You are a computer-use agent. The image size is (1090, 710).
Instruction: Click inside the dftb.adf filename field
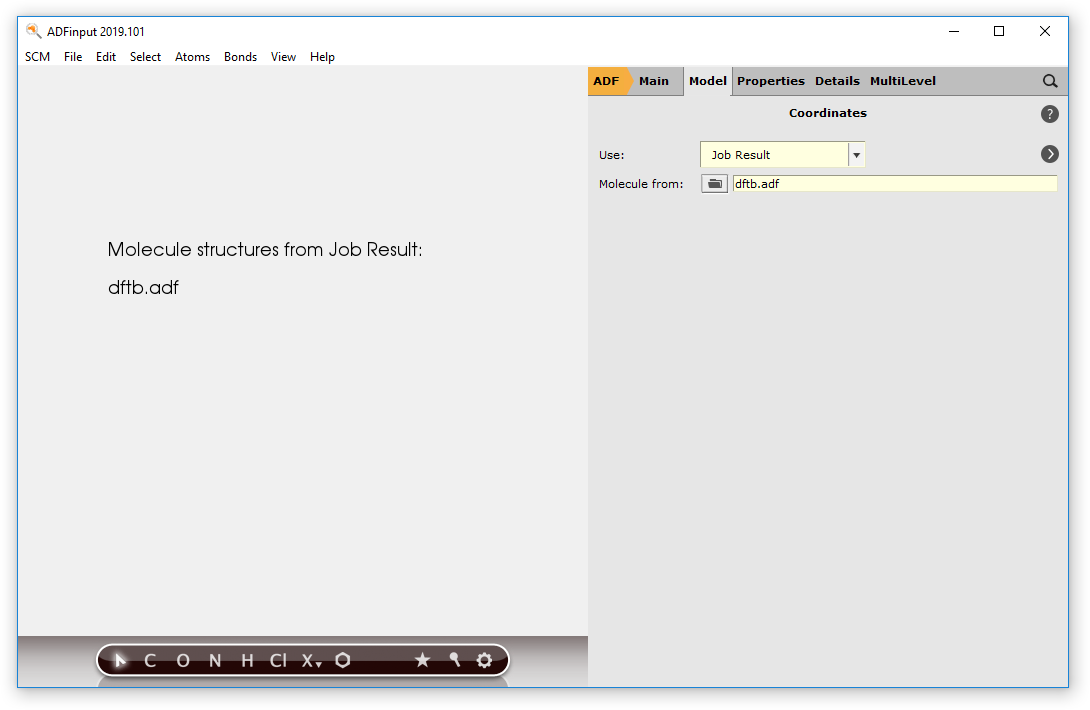880,183
